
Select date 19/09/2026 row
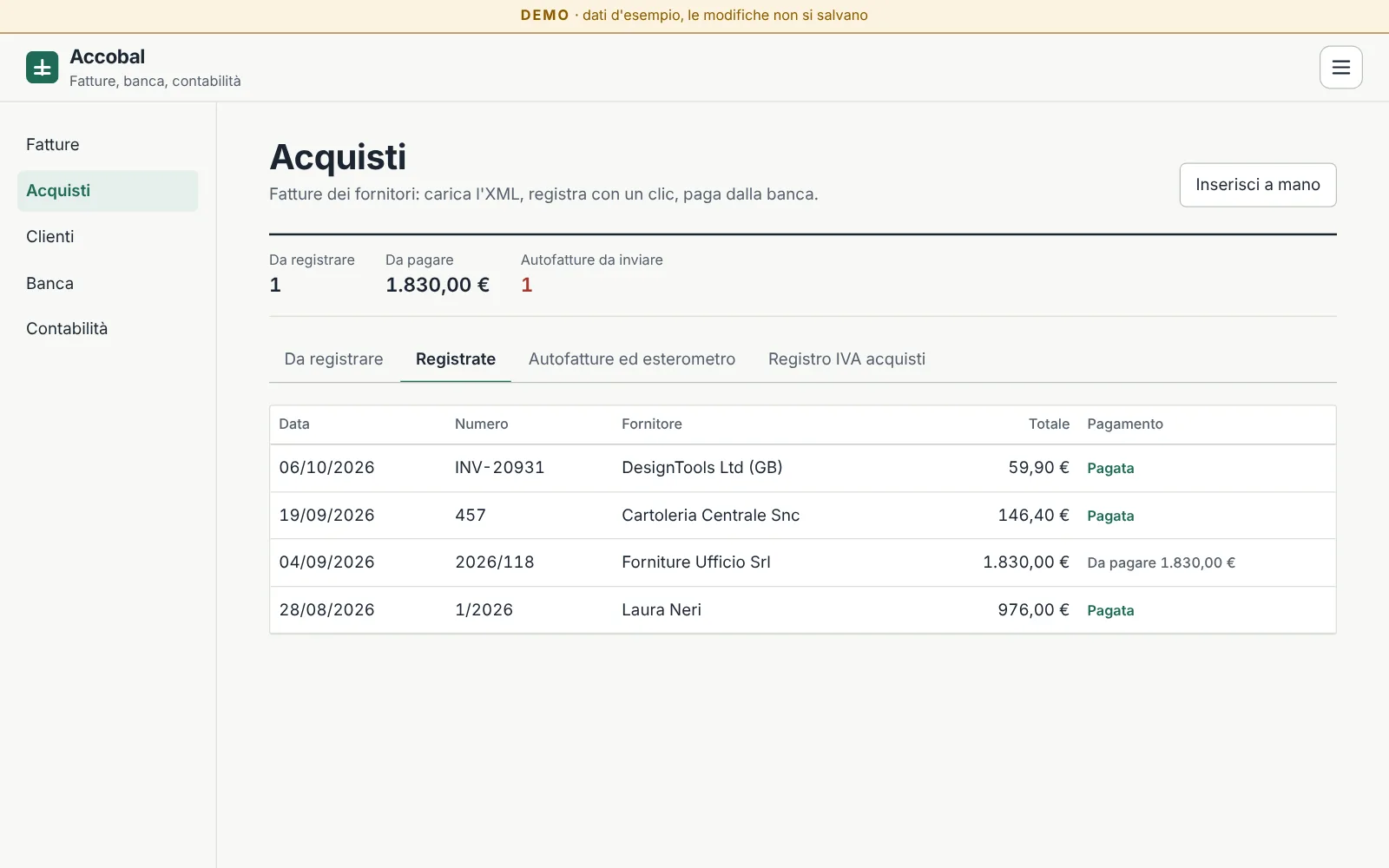(x=326, y=516)
